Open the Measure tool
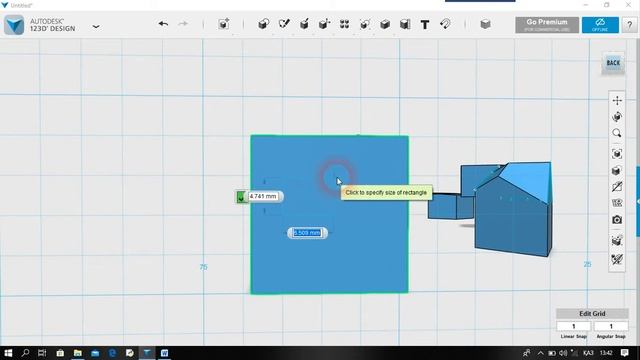Viewport: 640px width, 360px height. tap(405, 24)
